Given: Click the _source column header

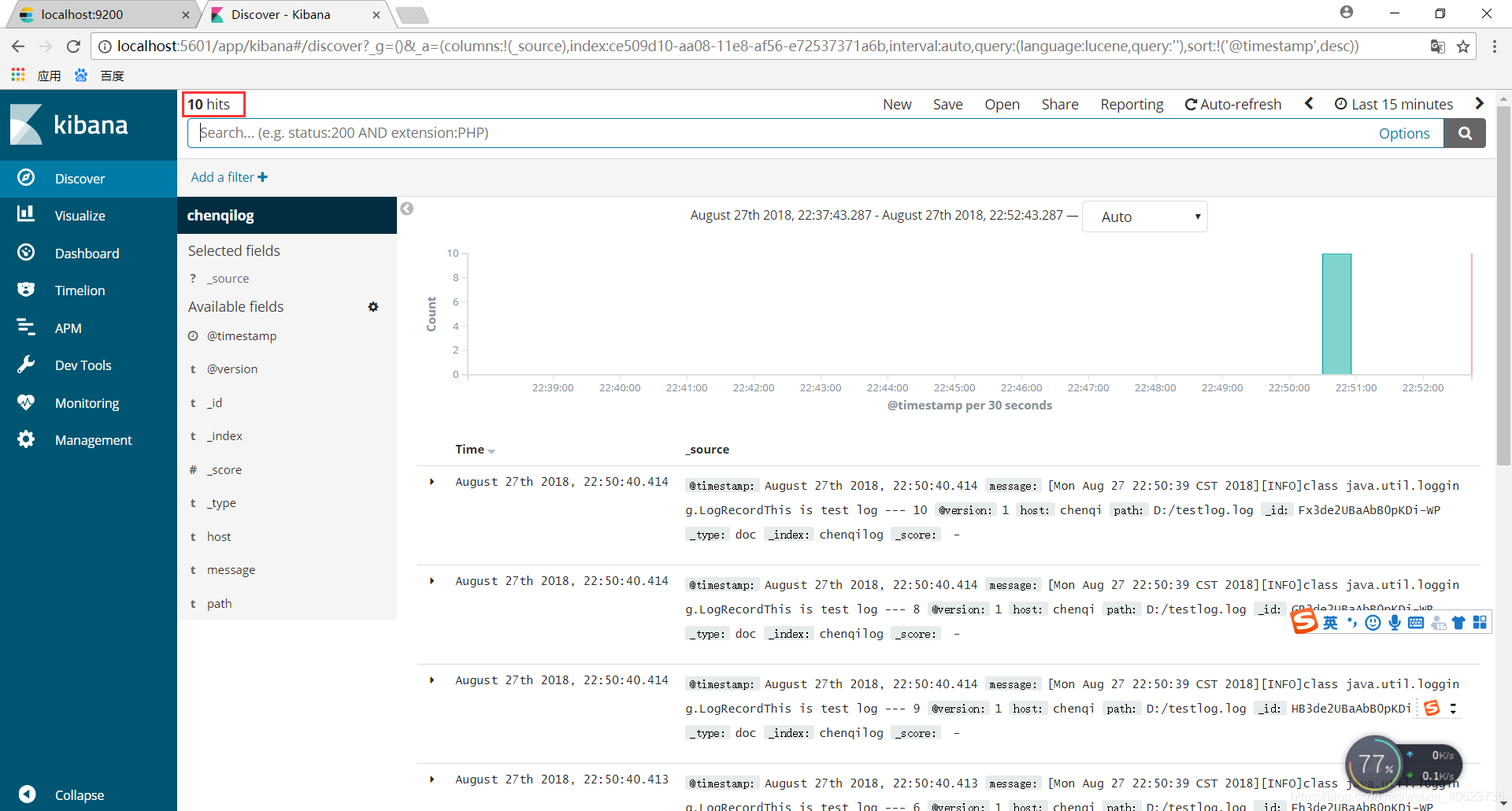Looking at the screenshot, I should (707, 450).
